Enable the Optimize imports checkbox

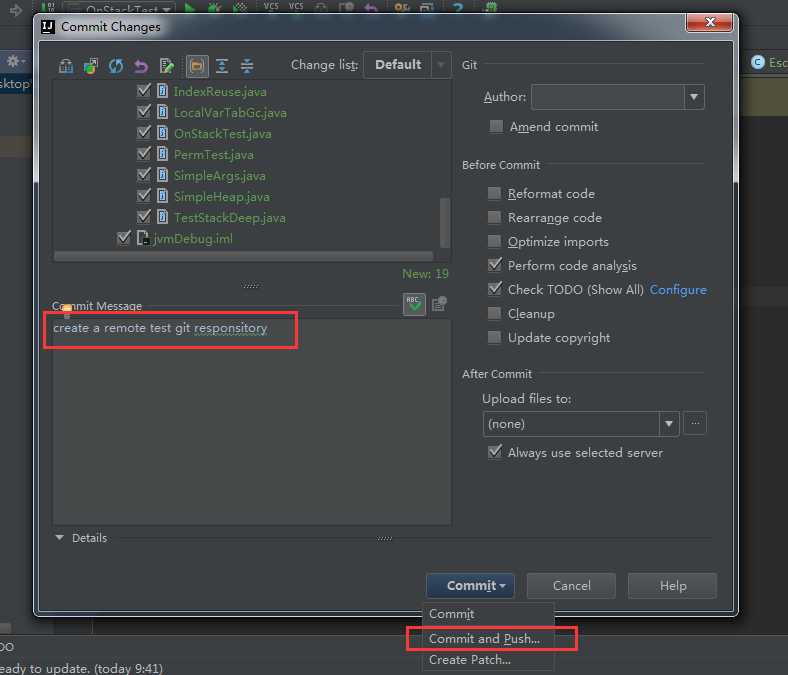[x=495, y=241]
